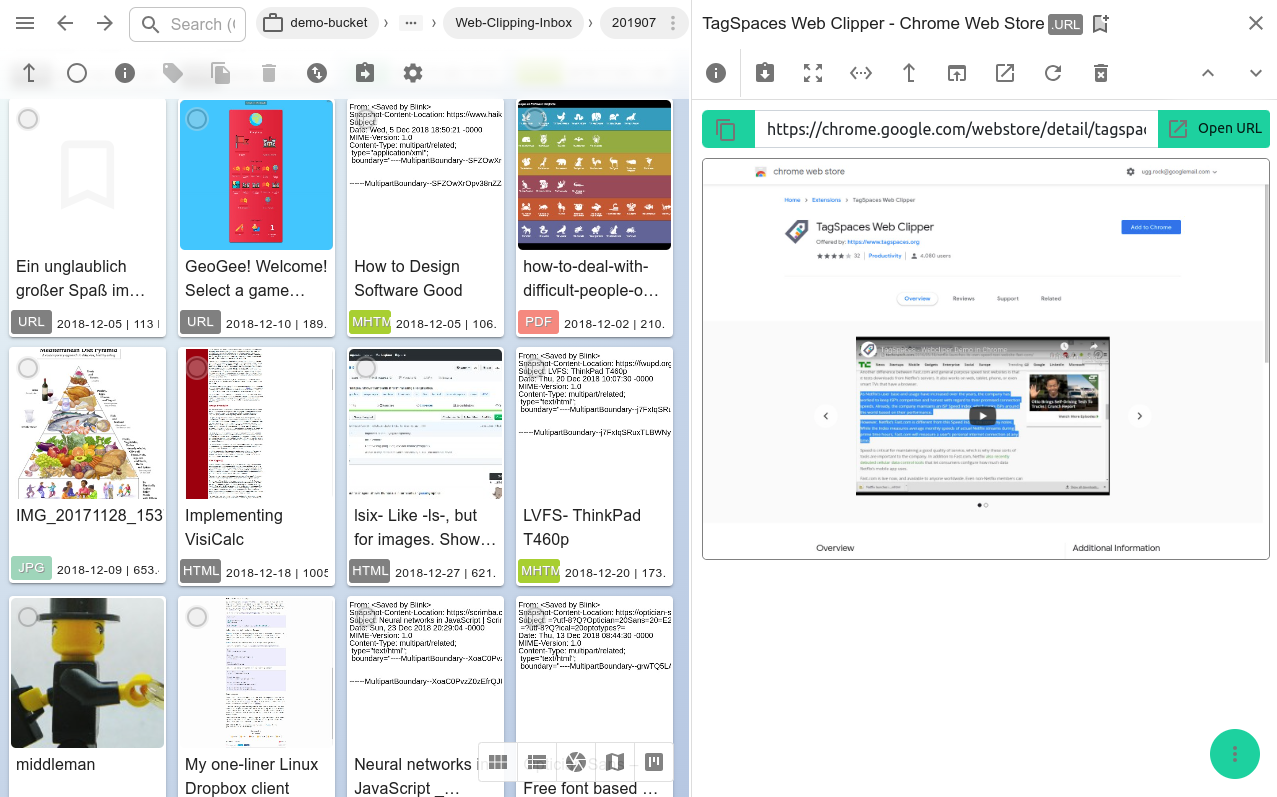Image resolution: width=1277 pixels, height=797 pixels.
Task: Open file externally with launch icon
Action: pos(1005,73)
